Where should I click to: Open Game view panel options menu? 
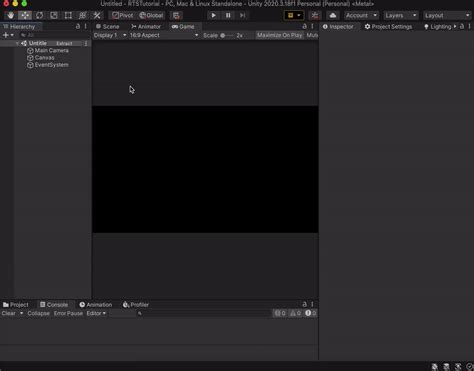312,26
